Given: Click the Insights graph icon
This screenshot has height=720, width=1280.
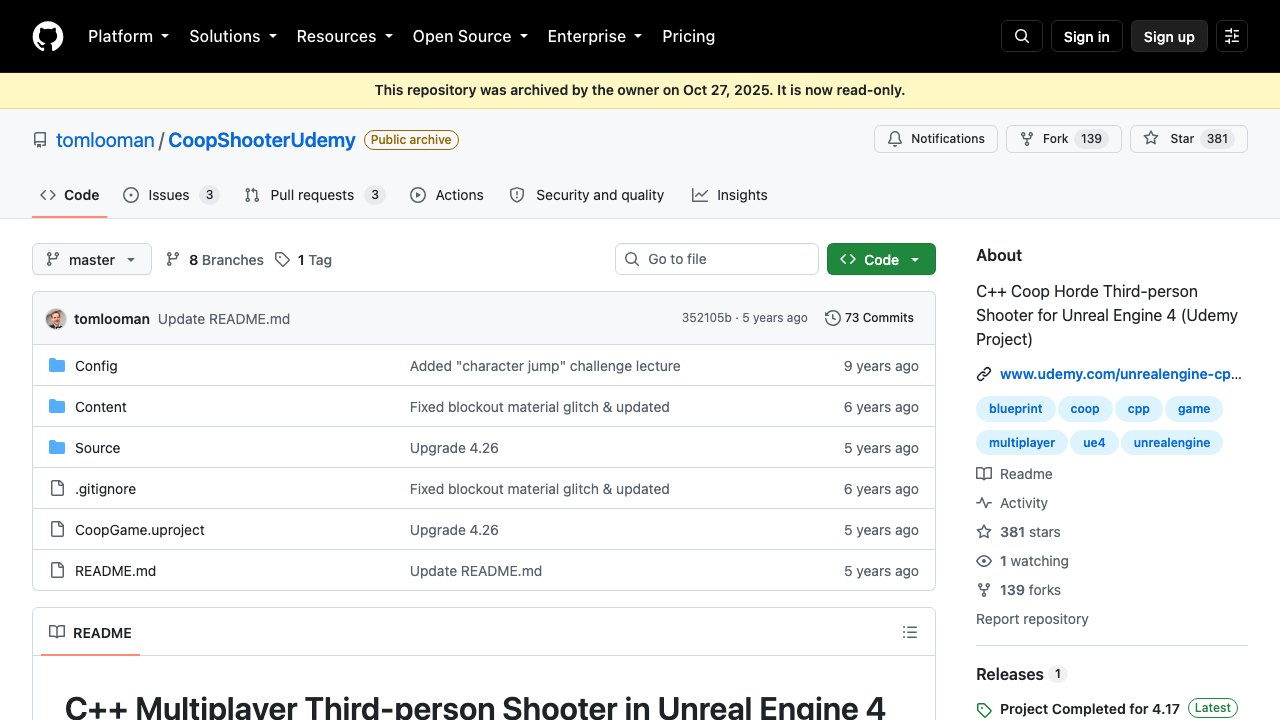Looking at the screenshot, I should coord(700,195).
